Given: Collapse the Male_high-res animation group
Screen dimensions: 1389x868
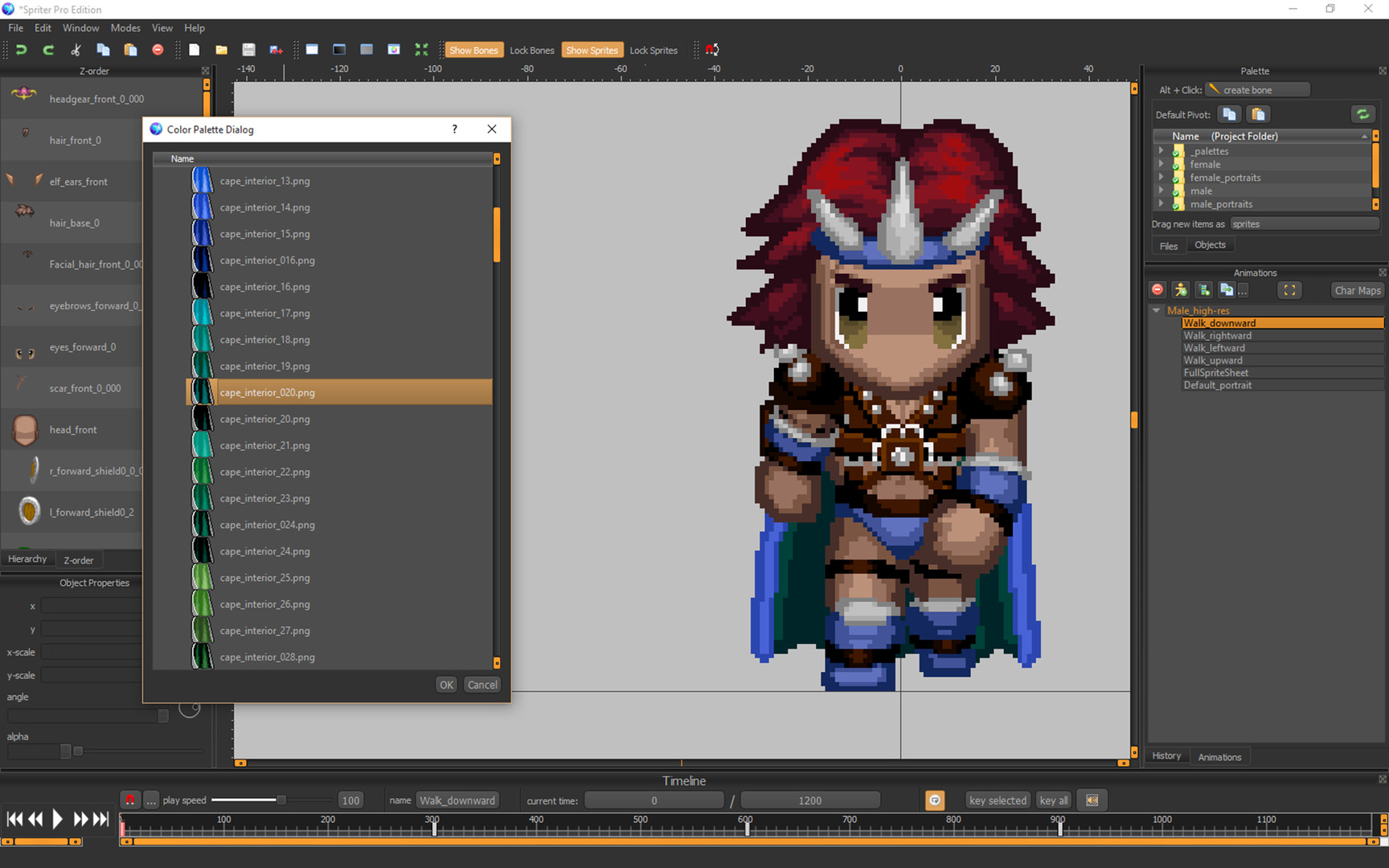Looking at the screenshot, I should tap(1156, 310).
